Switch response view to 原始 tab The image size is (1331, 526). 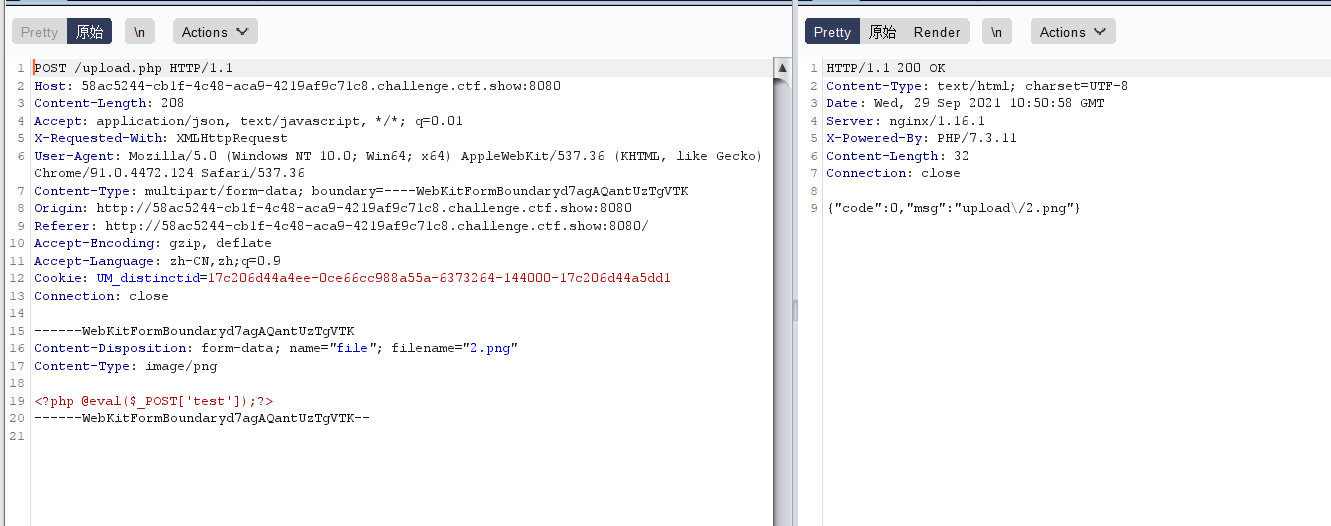point(882,32)
